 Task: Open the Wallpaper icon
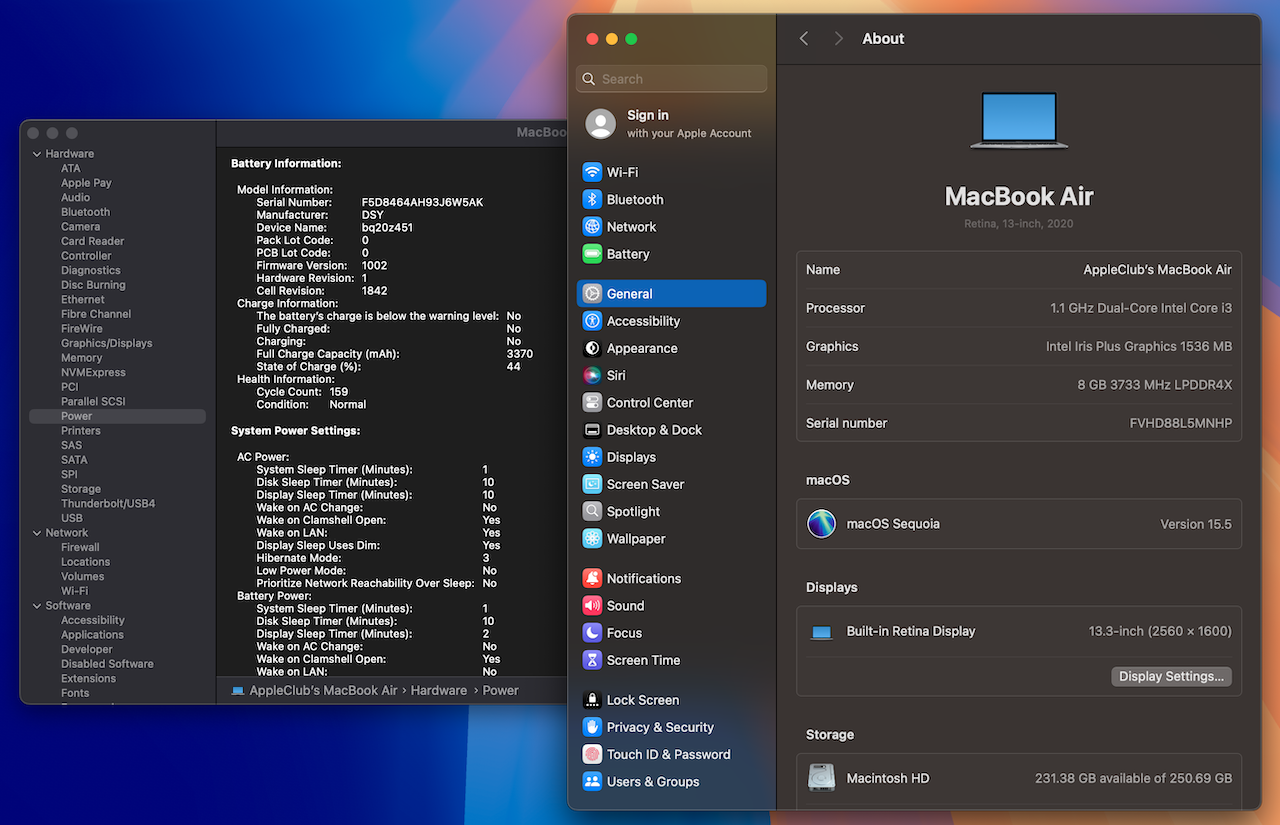592,538
